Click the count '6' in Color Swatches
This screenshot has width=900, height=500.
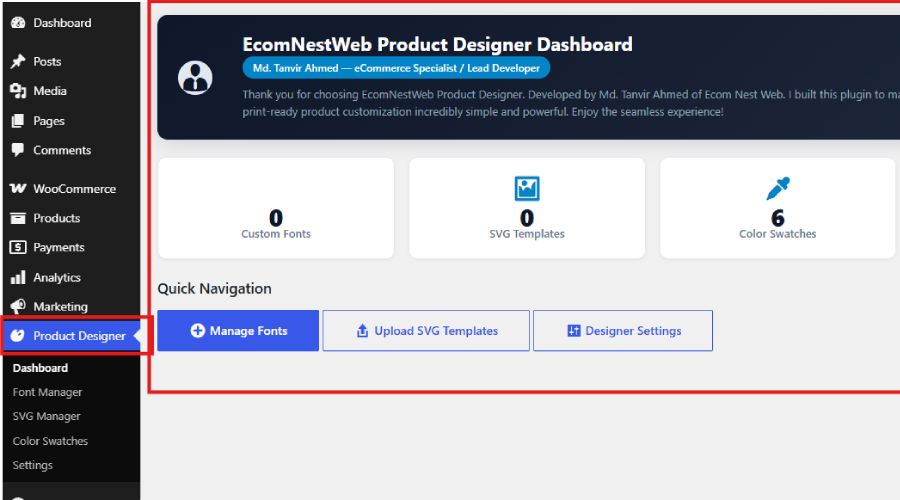(778, 218)
